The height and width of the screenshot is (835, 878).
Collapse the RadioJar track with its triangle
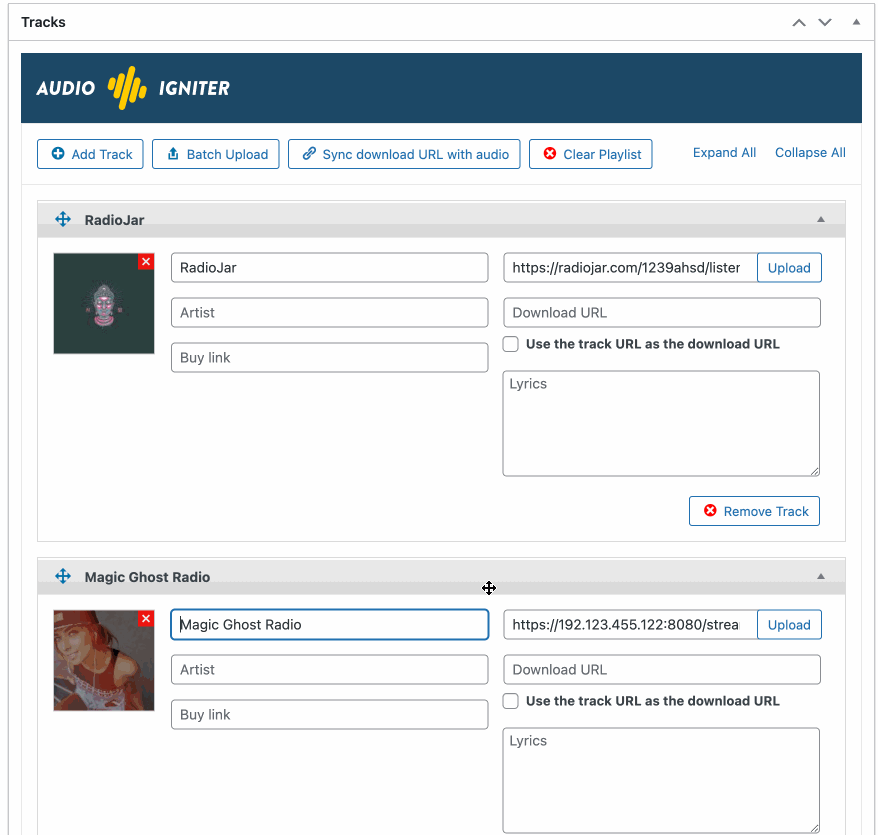pos(821,219)
